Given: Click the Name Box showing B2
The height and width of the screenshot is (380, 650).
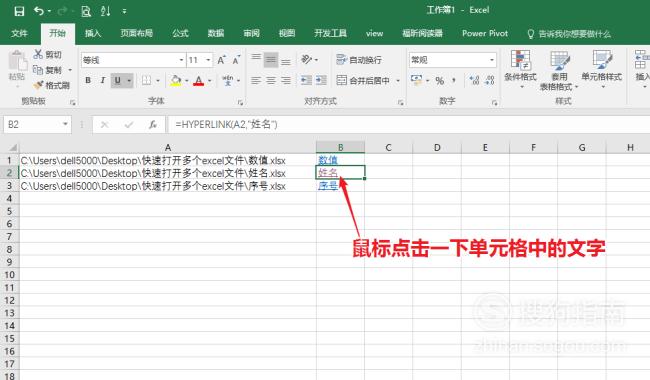Looking at the screenshot, I should (x=37, y=124).
